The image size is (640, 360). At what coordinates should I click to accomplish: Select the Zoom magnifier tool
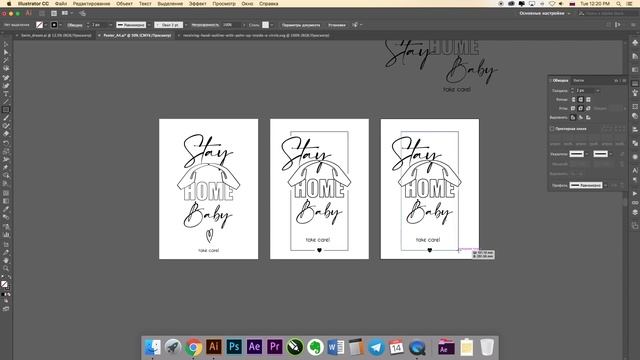click(x=6, y=268)
